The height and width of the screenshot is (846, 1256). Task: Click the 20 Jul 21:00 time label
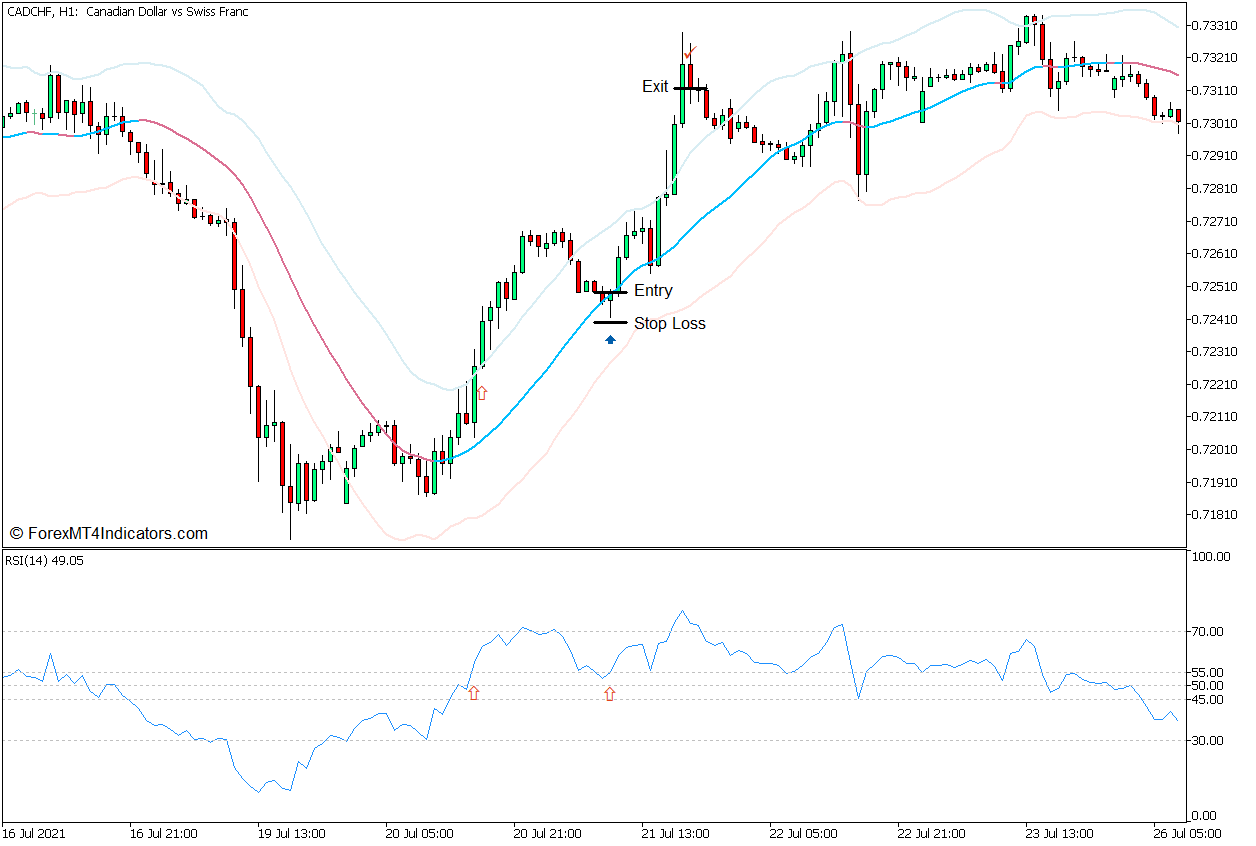pyautogui.click(x=547, y=833)
